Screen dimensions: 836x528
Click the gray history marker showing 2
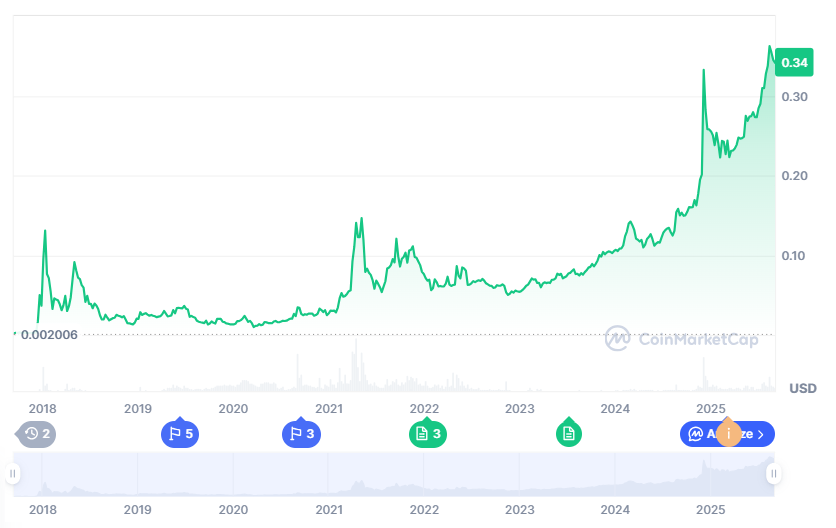tap(36, 434)
